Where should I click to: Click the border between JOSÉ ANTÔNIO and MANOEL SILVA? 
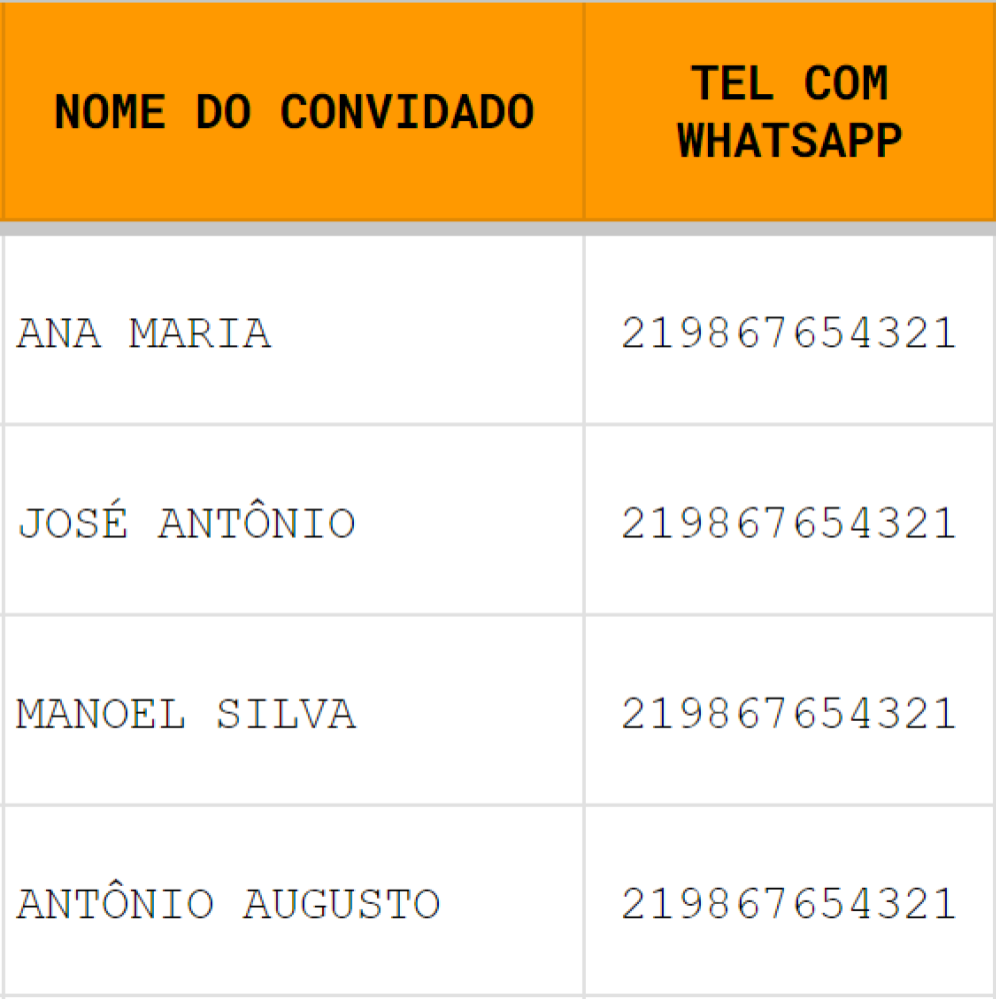[x=293, y=615]
